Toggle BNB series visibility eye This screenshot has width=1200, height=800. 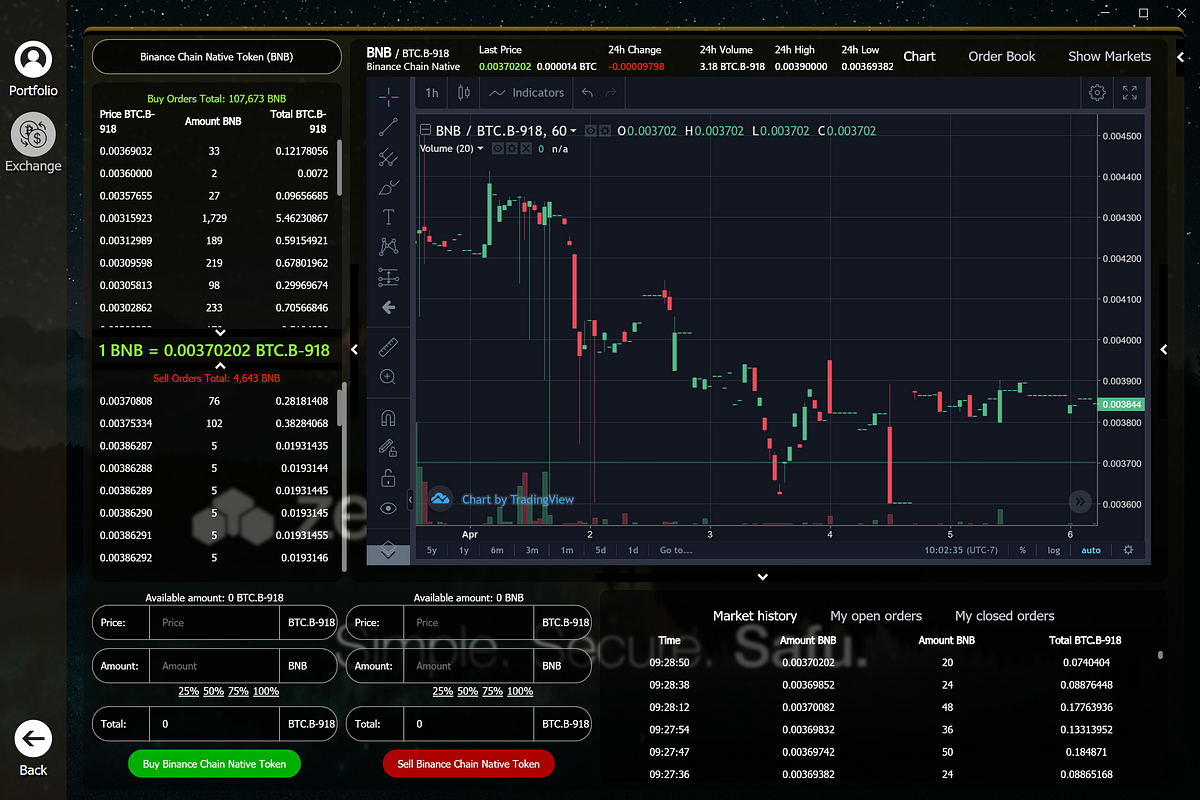591,131
